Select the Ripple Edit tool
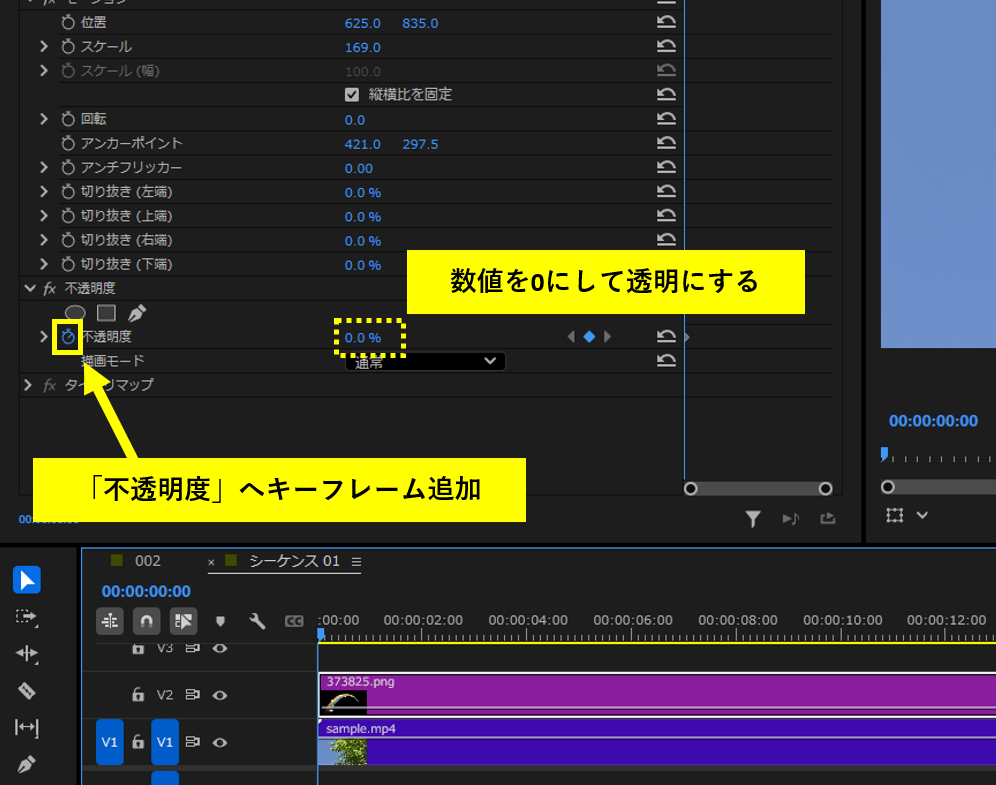The height and width of the screenshot is (785, 996). click(27, 654)
